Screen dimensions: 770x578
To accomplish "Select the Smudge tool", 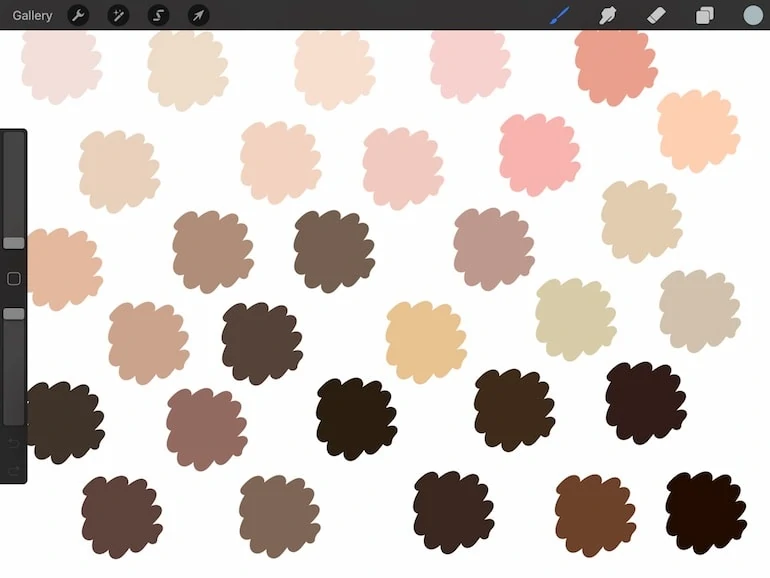I will [607, 15].
